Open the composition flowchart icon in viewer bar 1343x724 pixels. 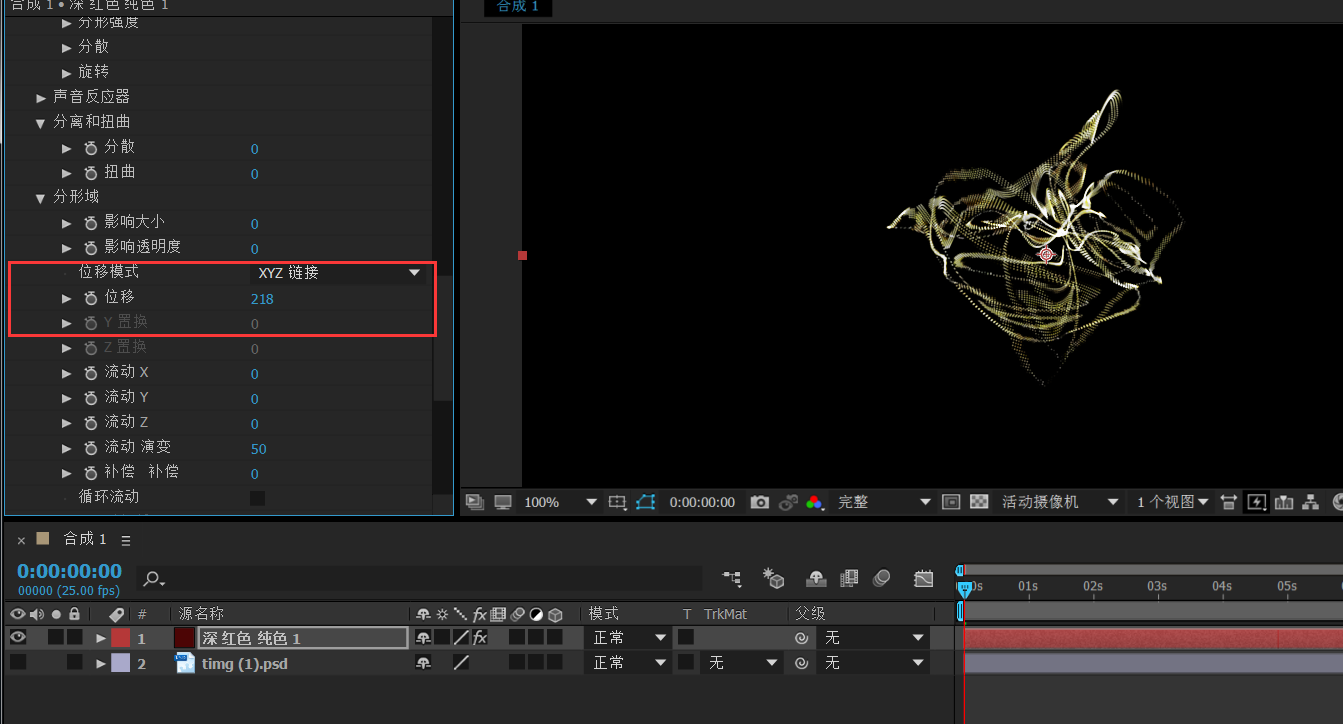click(x=1311, y=502)
